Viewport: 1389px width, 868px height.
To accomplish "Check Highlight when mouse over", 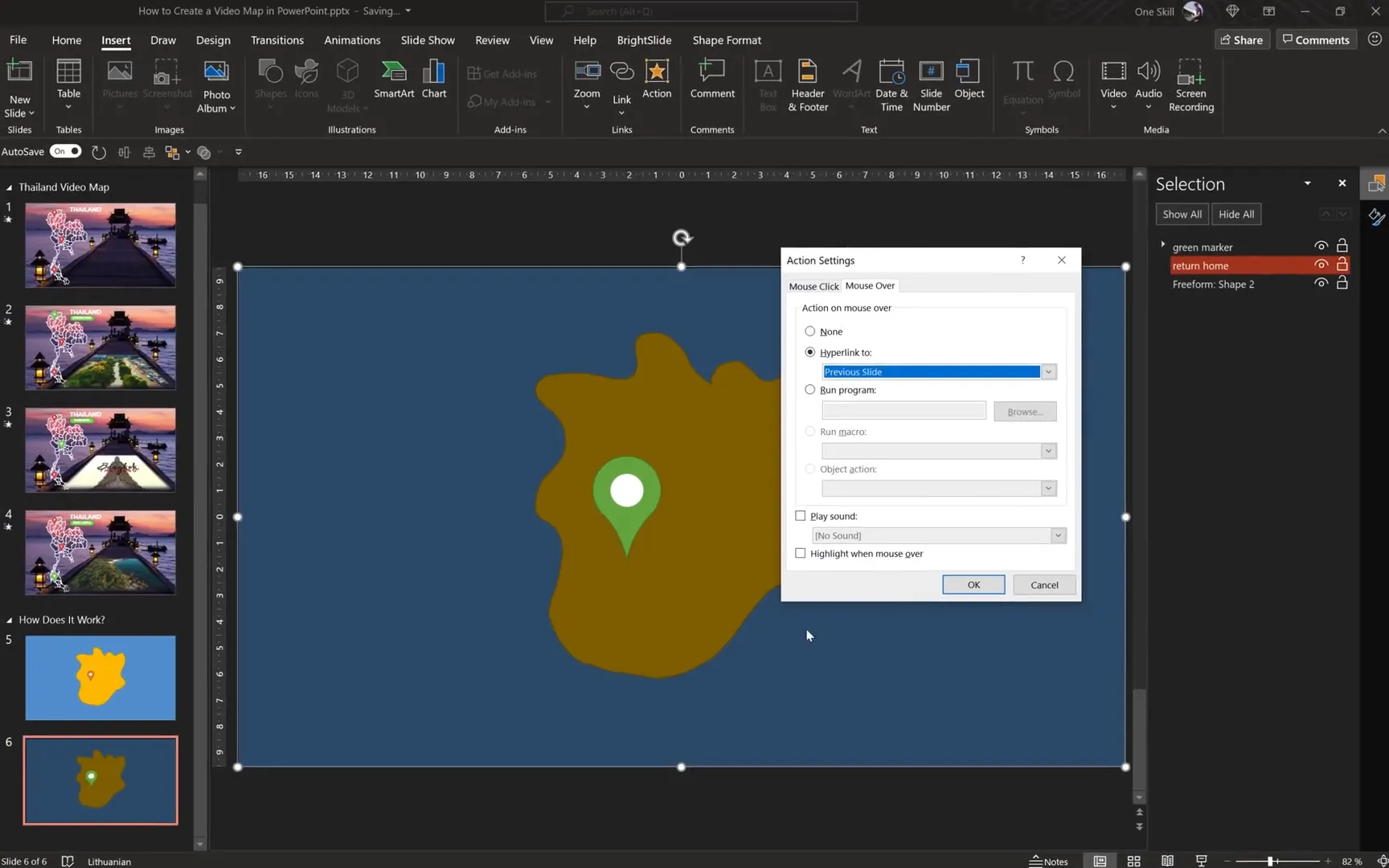I will (x=801, y=553).
